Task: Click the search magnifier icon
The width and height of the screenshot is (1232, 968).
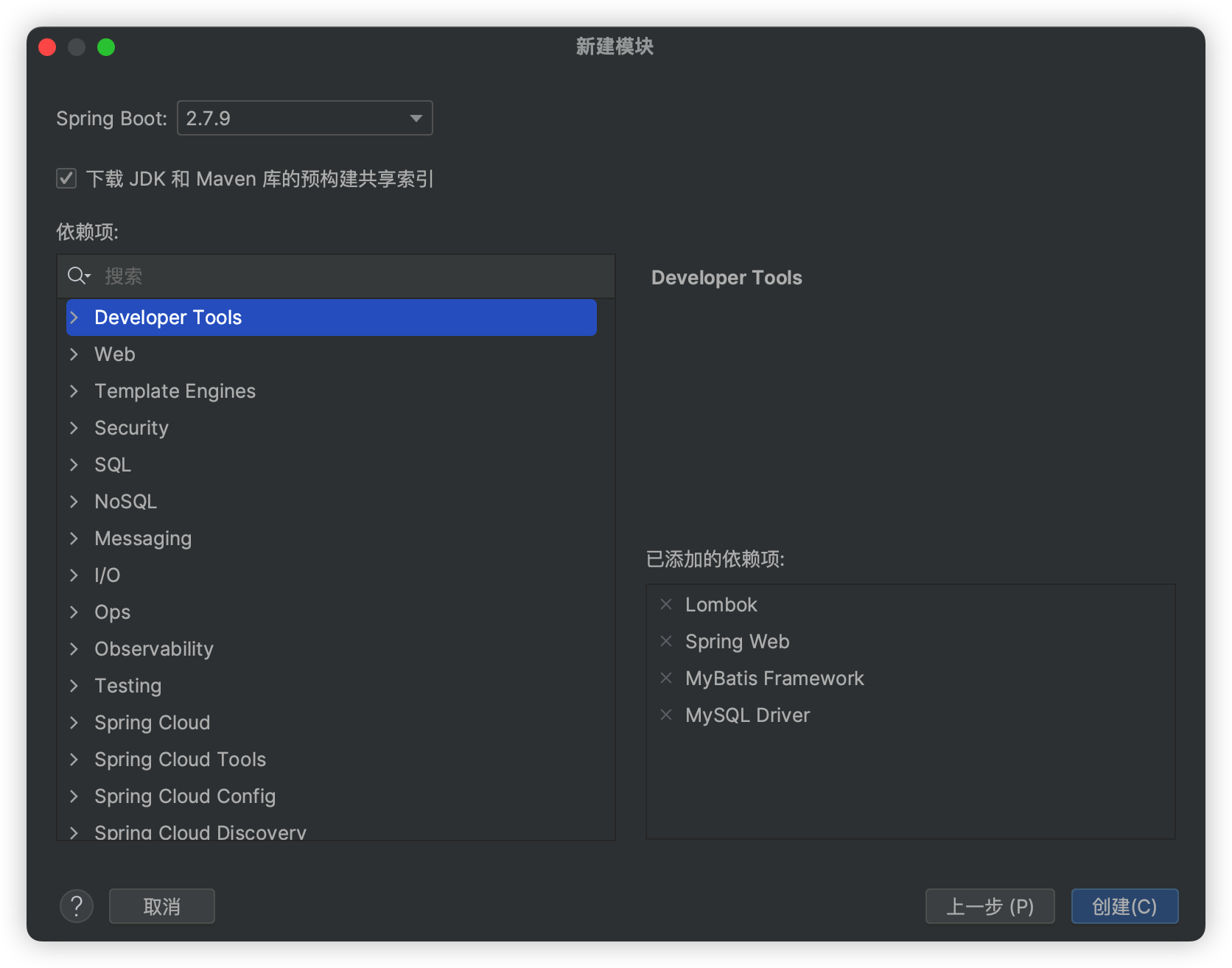Action: pos(78,276)
